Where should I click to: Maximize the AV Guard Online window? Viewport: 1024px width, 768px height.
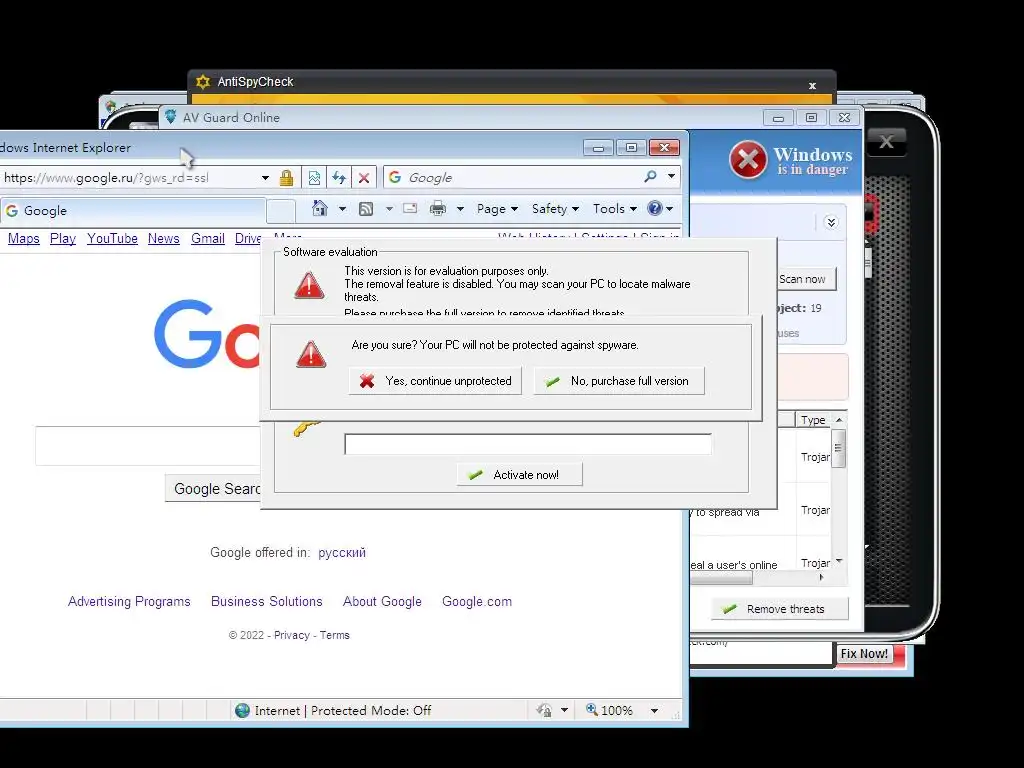pyautogui.click(x=810, y=118)
